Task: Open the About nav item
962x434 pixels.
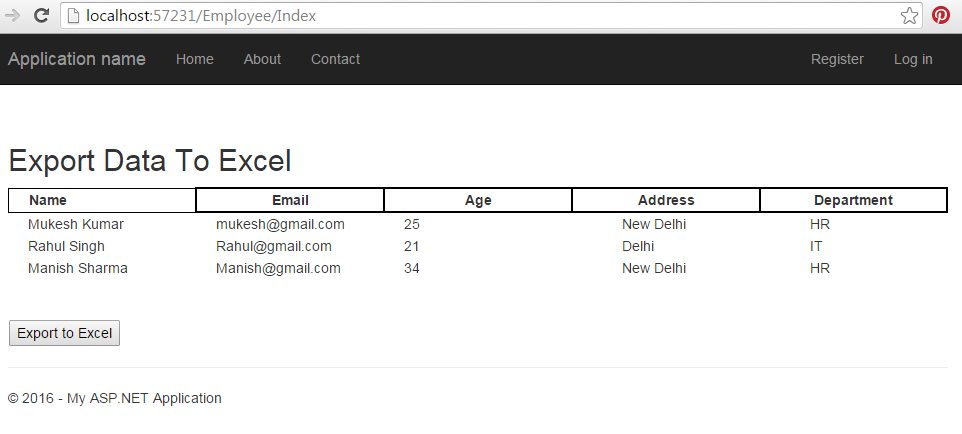Action: pyautogui.click(x=262, y=59)
